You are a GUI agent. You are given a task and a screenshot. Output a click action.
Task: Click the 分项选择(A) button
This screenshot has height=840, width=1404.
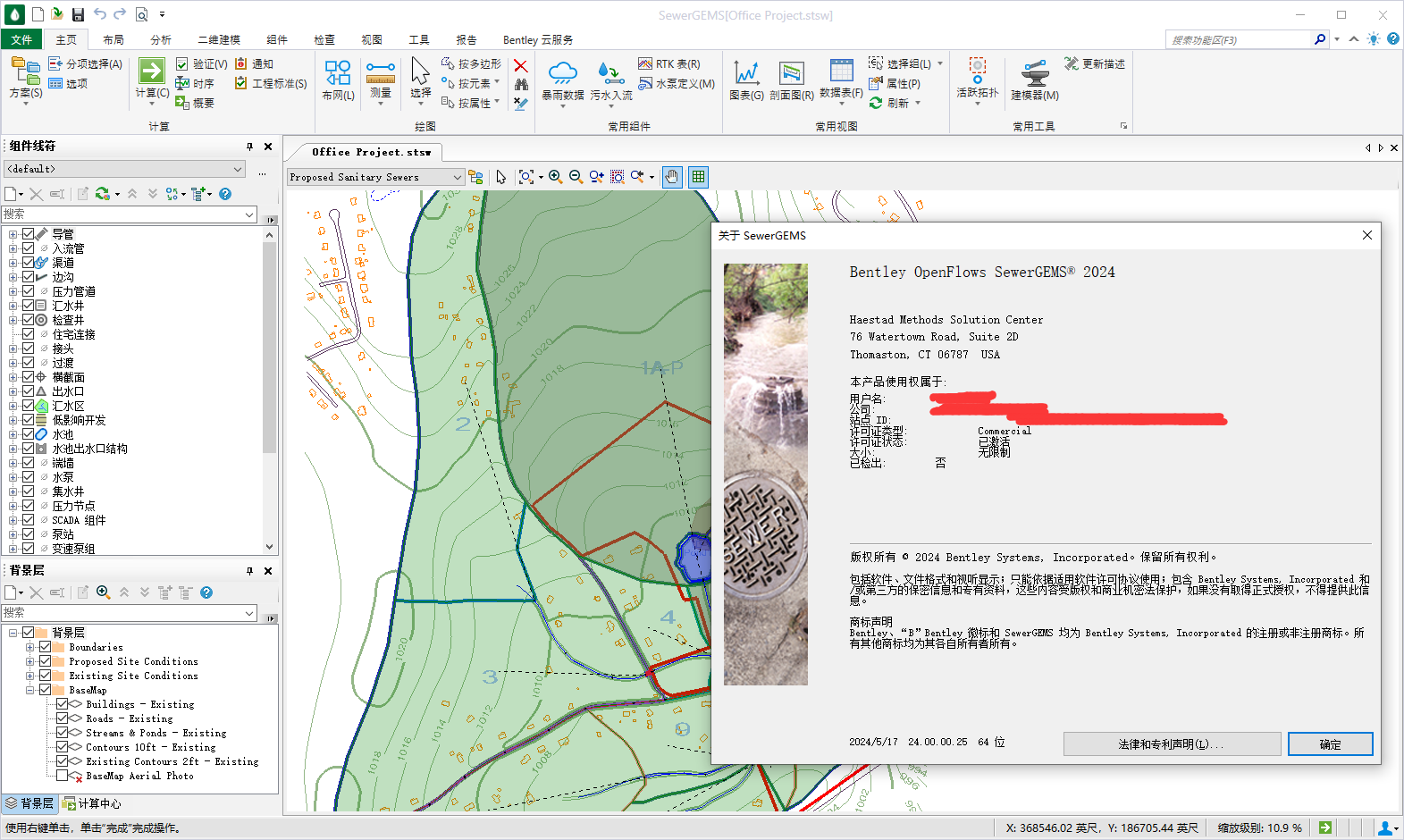click(86, 63)
